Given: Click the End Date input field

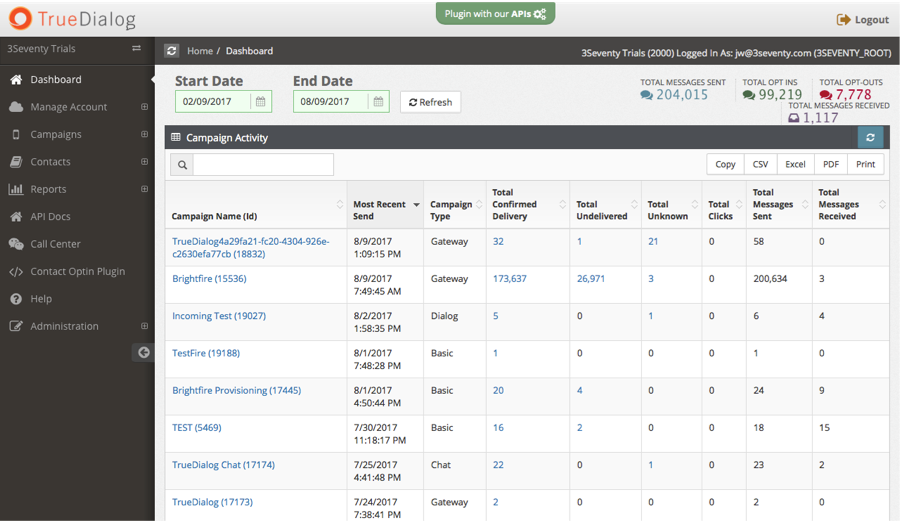Looking at the screenshot, I should click(x=331, y=102).
